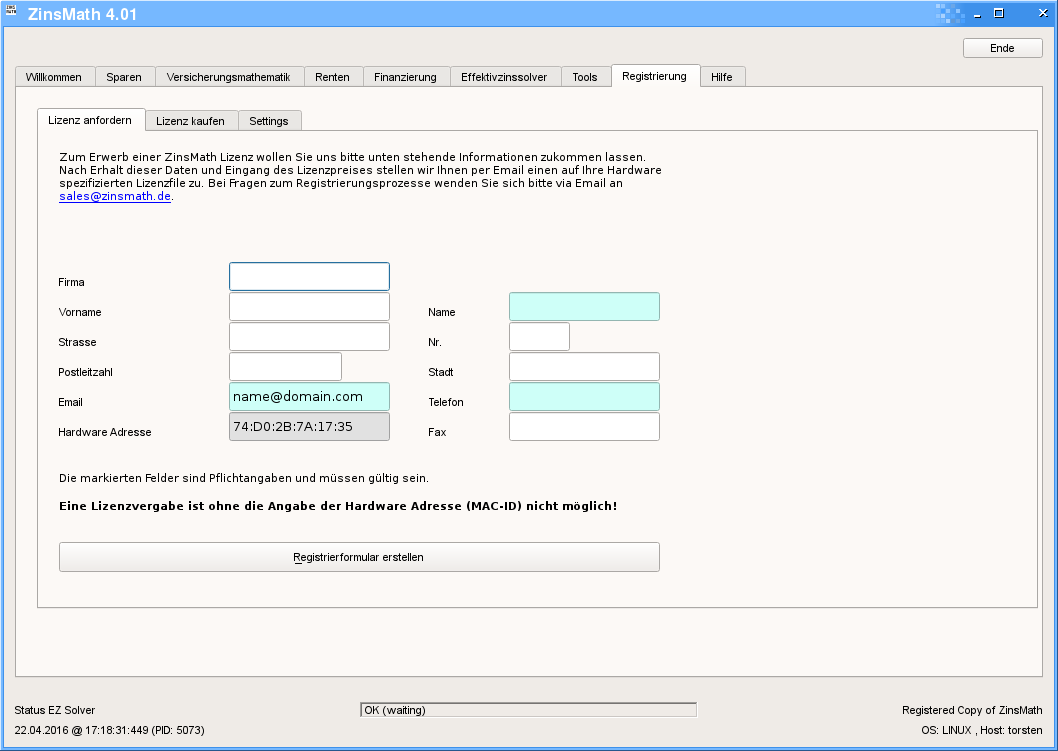Viewport: 1058px width, 751px height.
Task: Focus the Postleitzahl input box
Action: [285, 367]
